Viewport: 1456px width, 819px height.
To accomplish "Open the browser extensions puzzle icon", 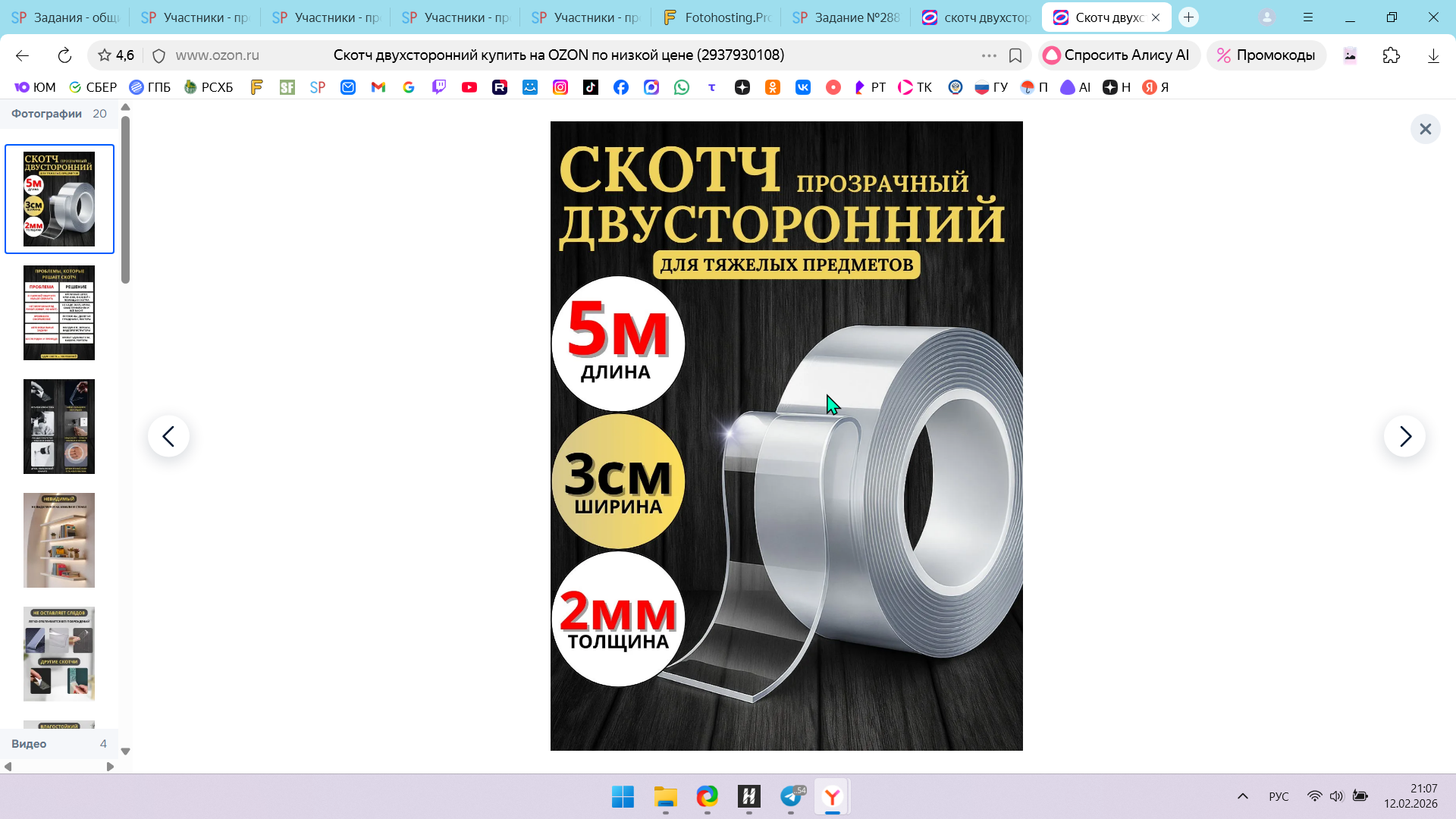I will click(x=1391, y=55).
